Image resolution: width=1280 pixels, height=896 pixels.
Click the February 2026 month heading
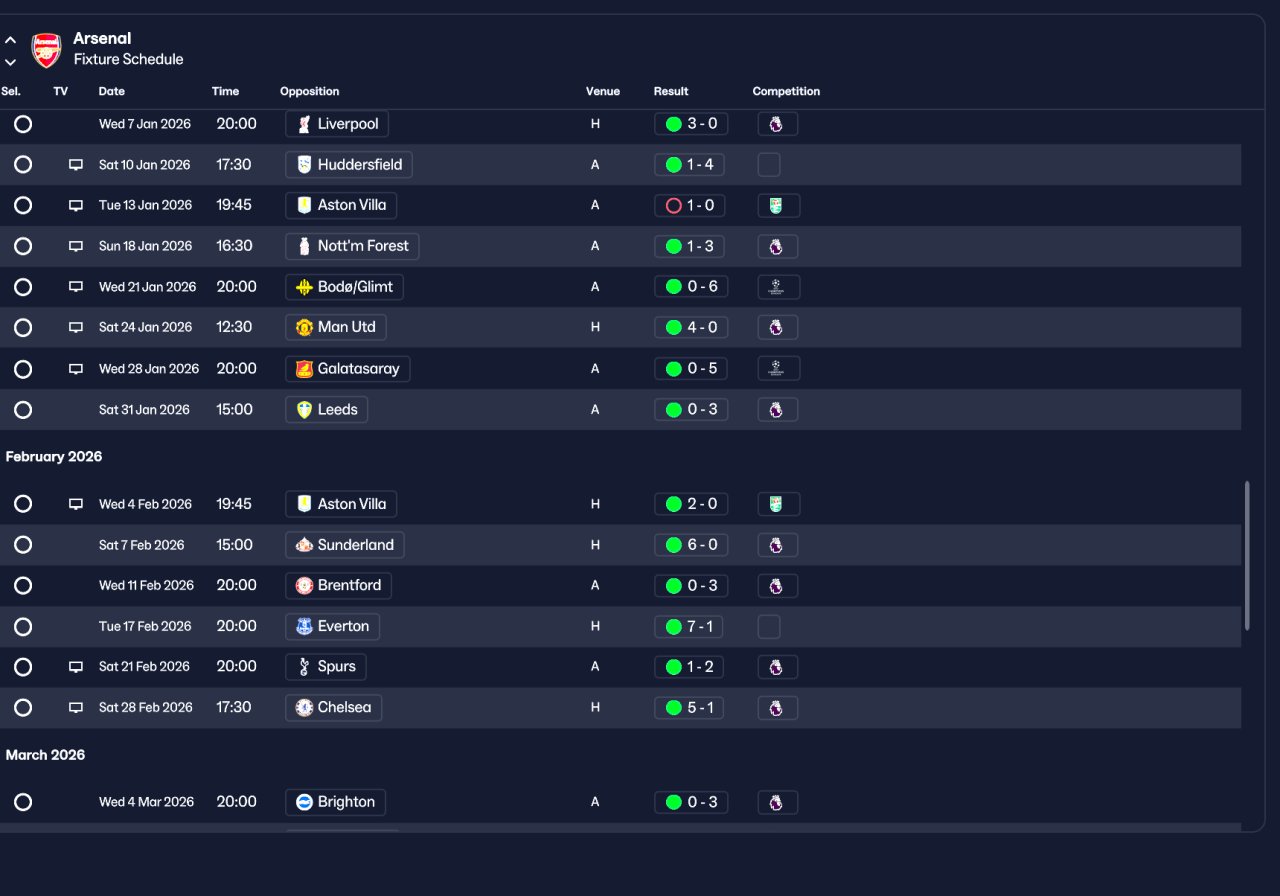pyautogui.click(x=54, y=457)
